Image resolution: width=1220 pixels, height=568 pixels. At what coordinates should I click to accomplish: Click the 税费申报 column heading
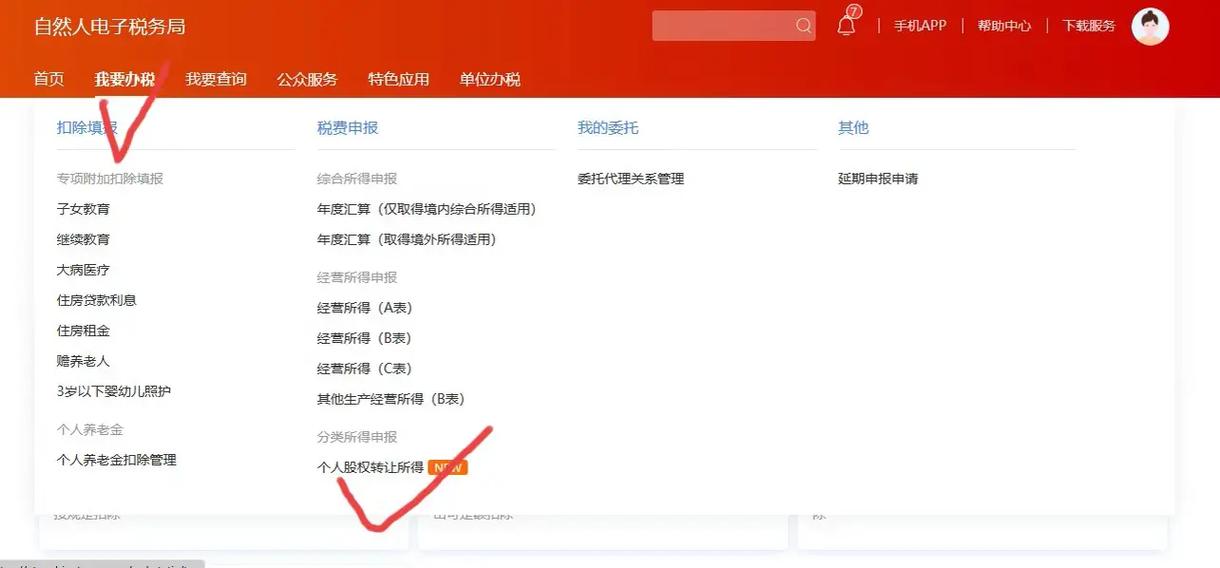coord(348,128)
